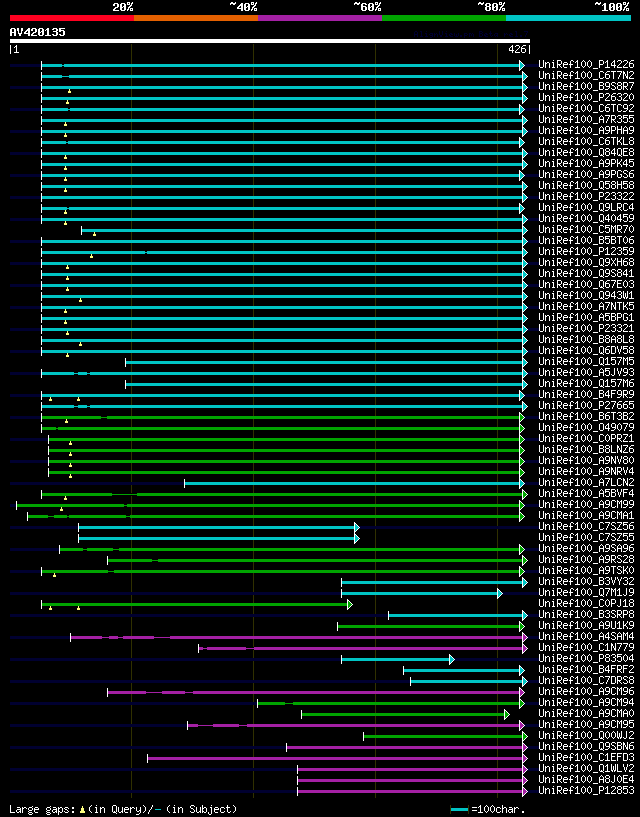
Task: Open hit UniRef100_Q9XH68
Action: coord(586,263)
